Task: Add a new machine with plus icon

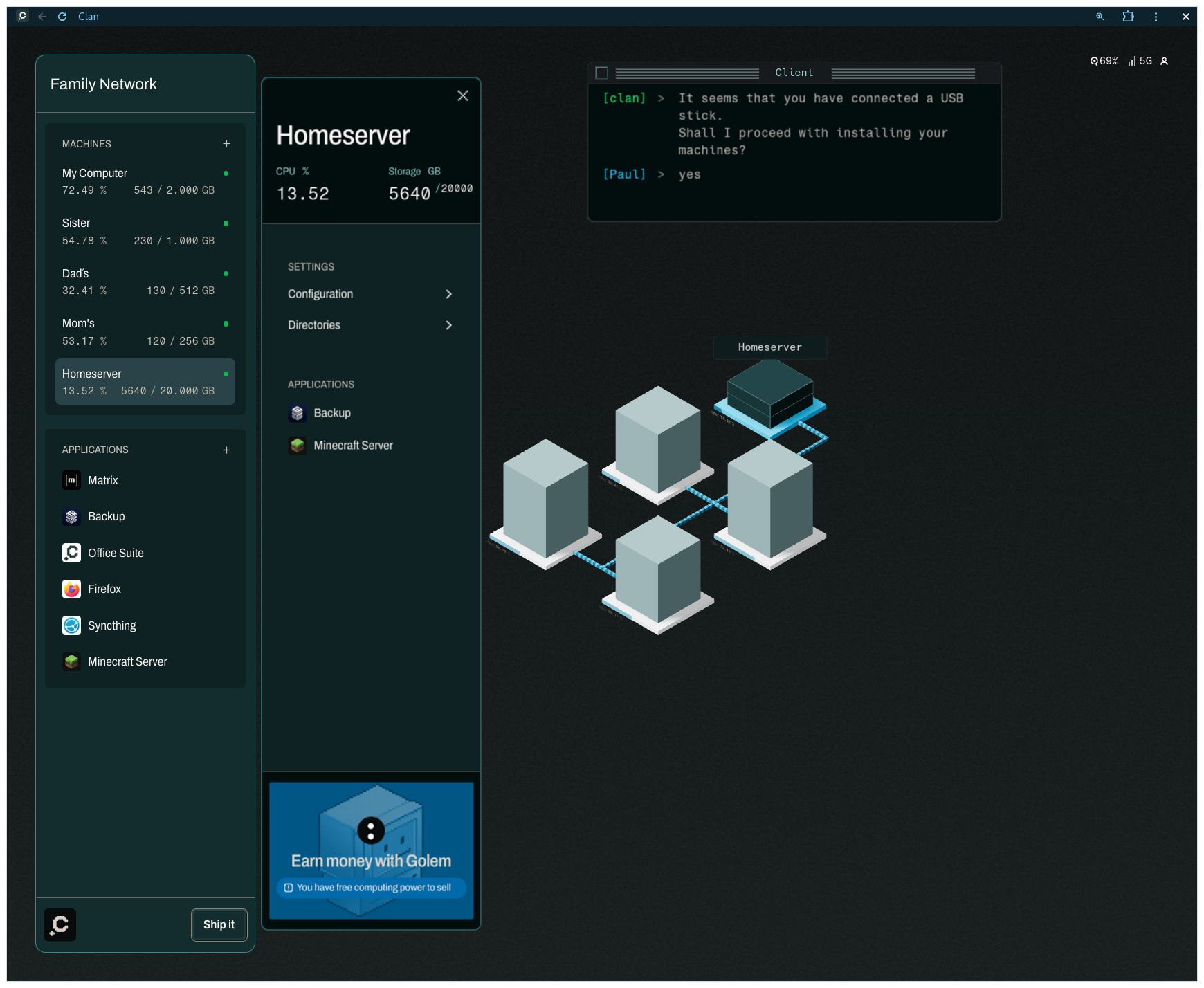Action: 226,144
